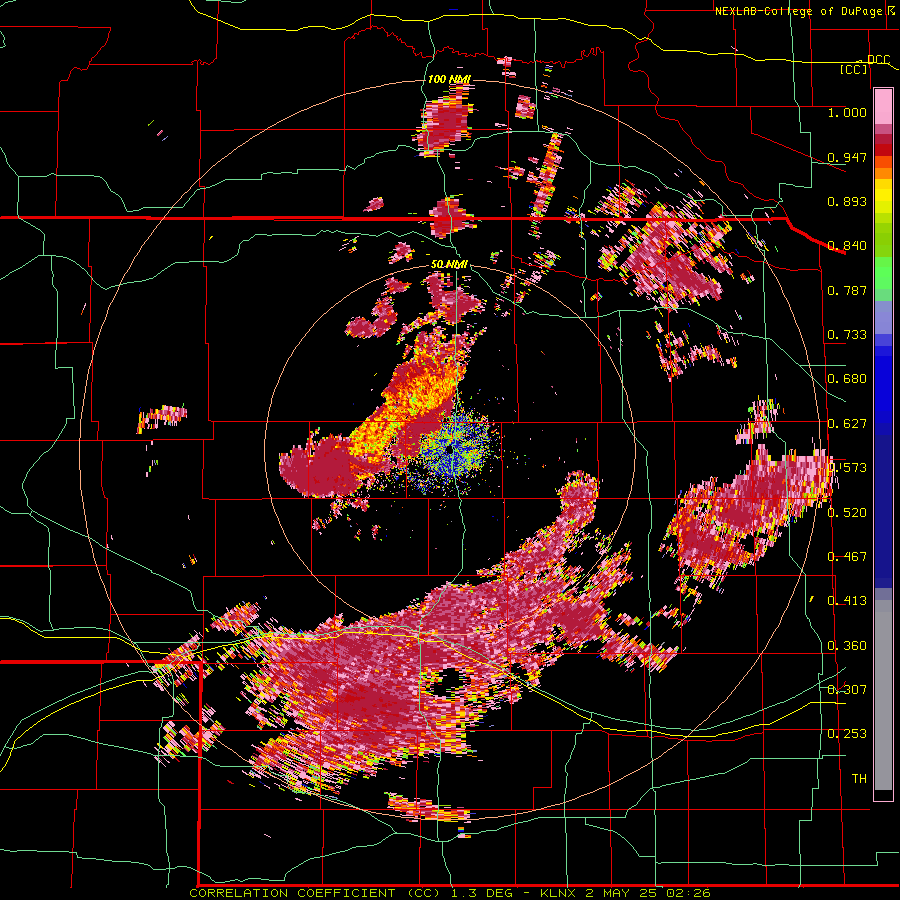Viewport: 900px width, 900px height.
Task: Click the 0.253 scale value
Action: [x=847, y=734]
